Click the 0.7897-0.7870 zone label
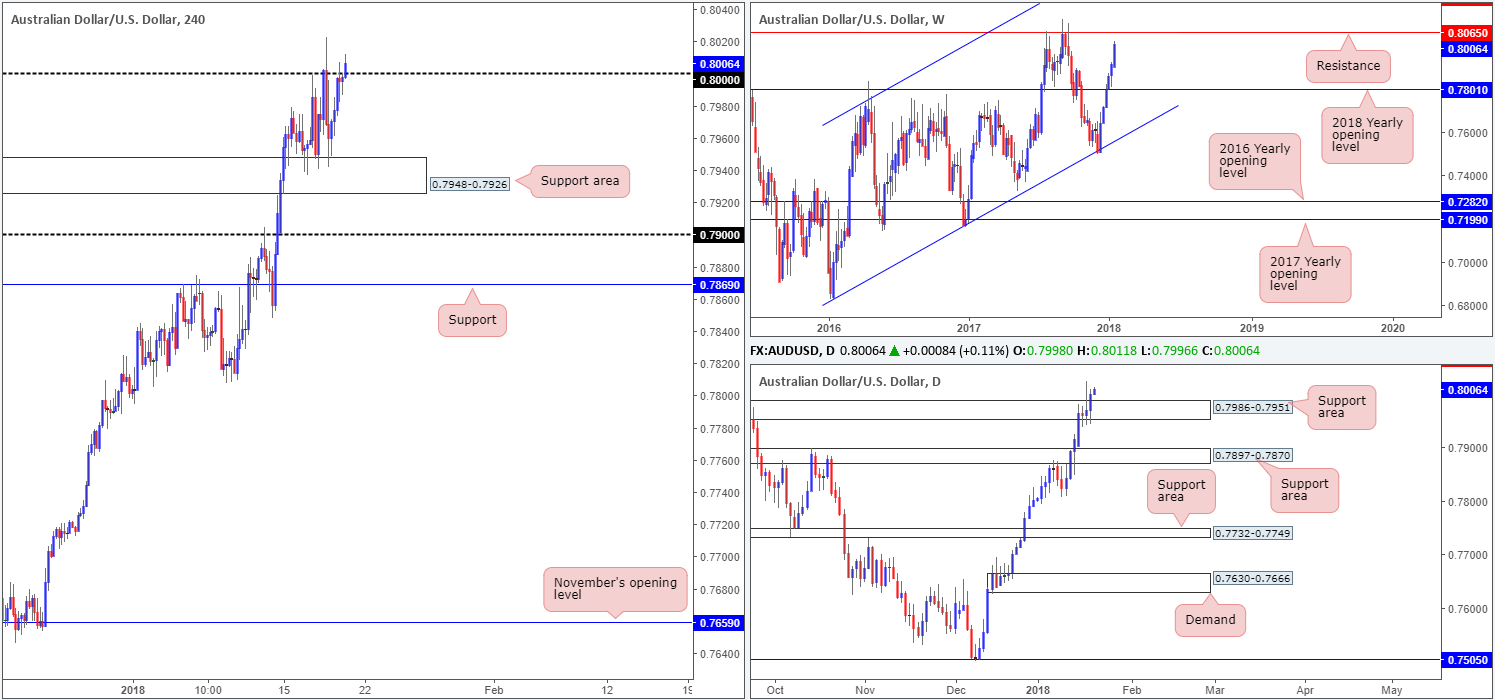 coord(1252,455)
